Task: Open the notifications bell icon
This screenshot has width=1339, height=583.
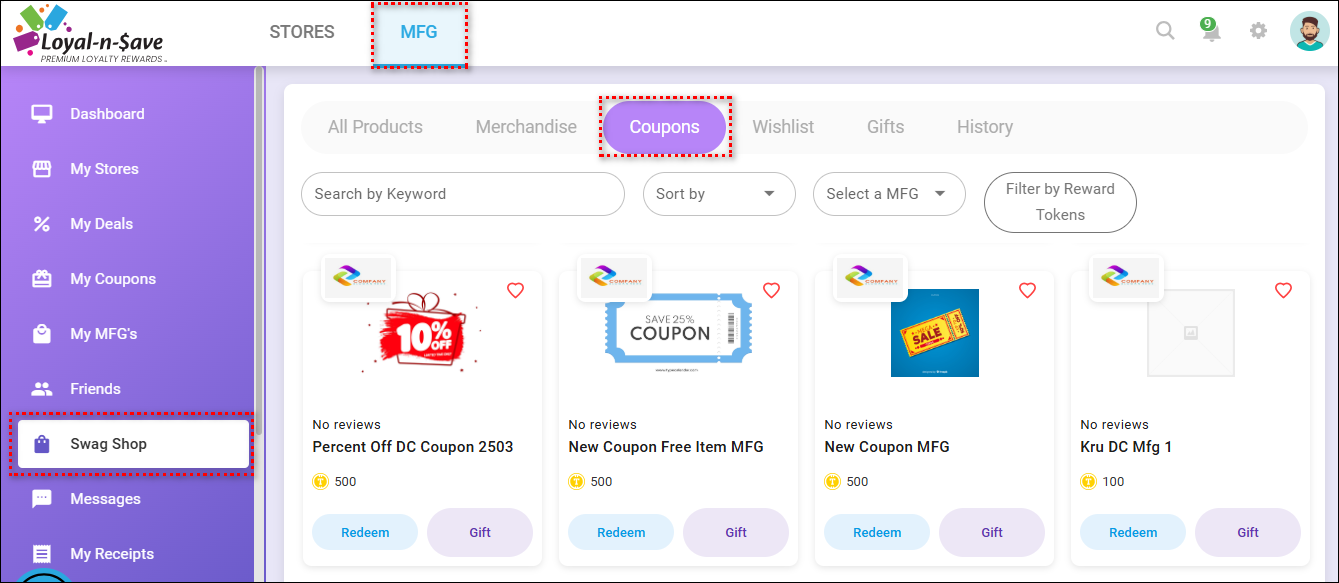Action: pyautogui.click(x=1211, y=31)
